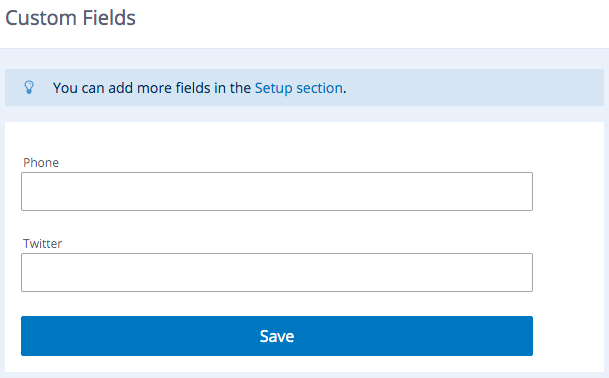Click the word Fields in the page title
609x378 pixels.
[109, 18]
